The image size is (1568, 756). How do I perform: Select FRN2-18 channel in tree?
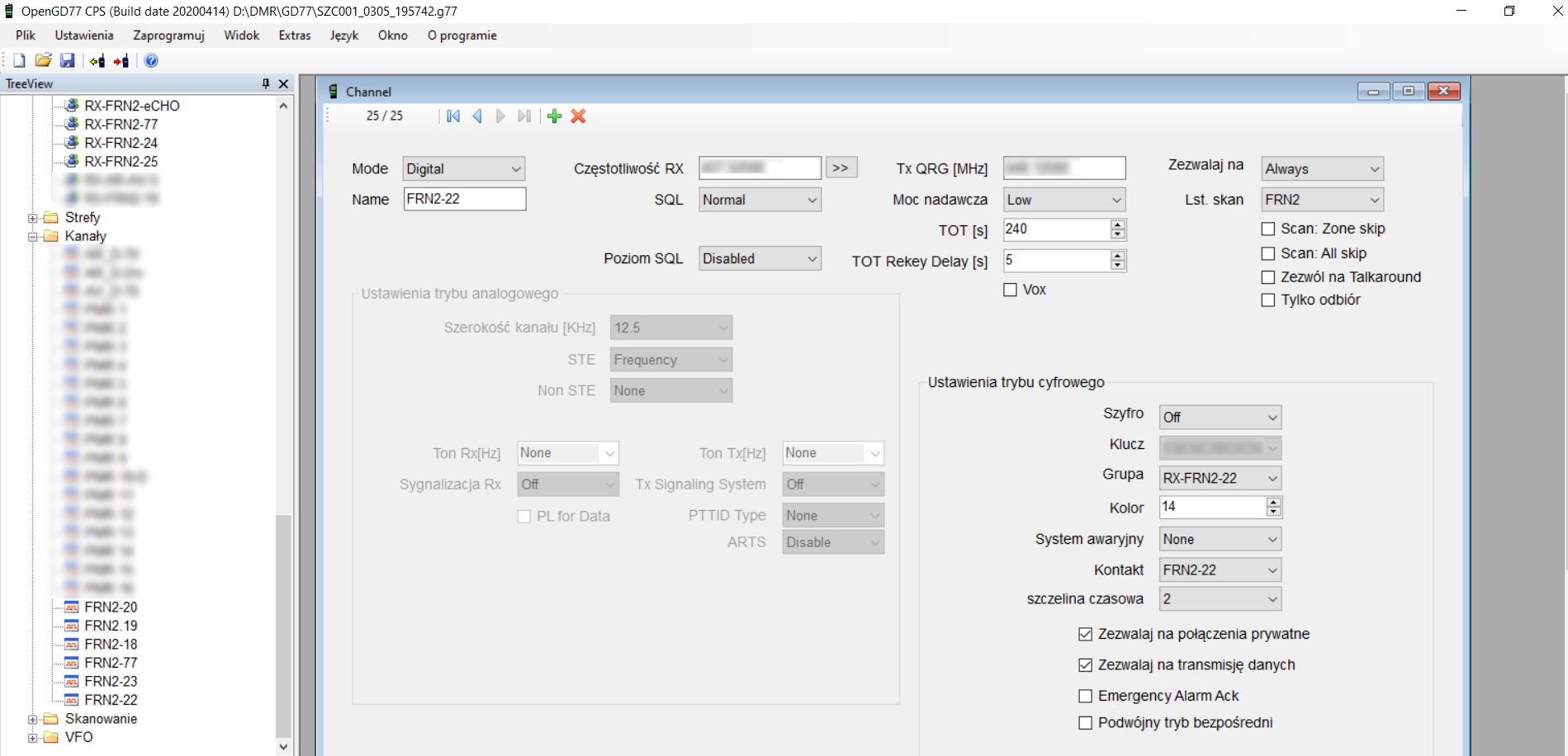click(111, 645)
